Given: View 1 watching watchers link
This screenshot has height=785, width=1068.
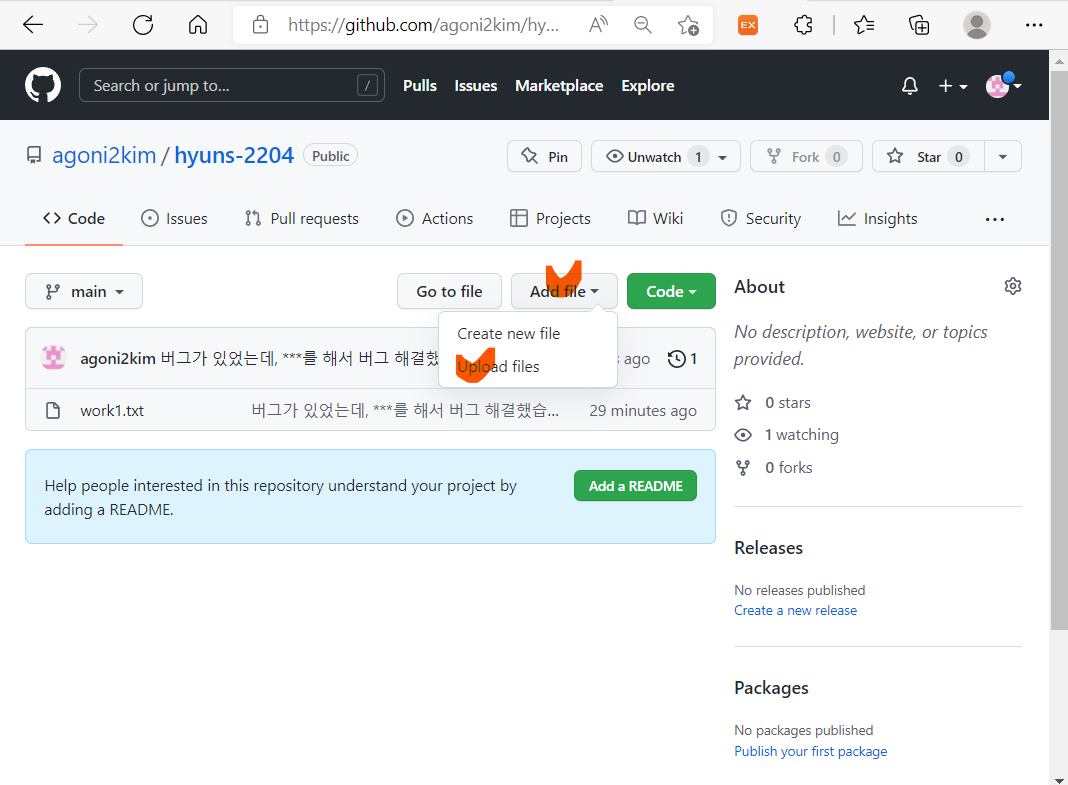Looking at the screenshot, I should (787, 435).
